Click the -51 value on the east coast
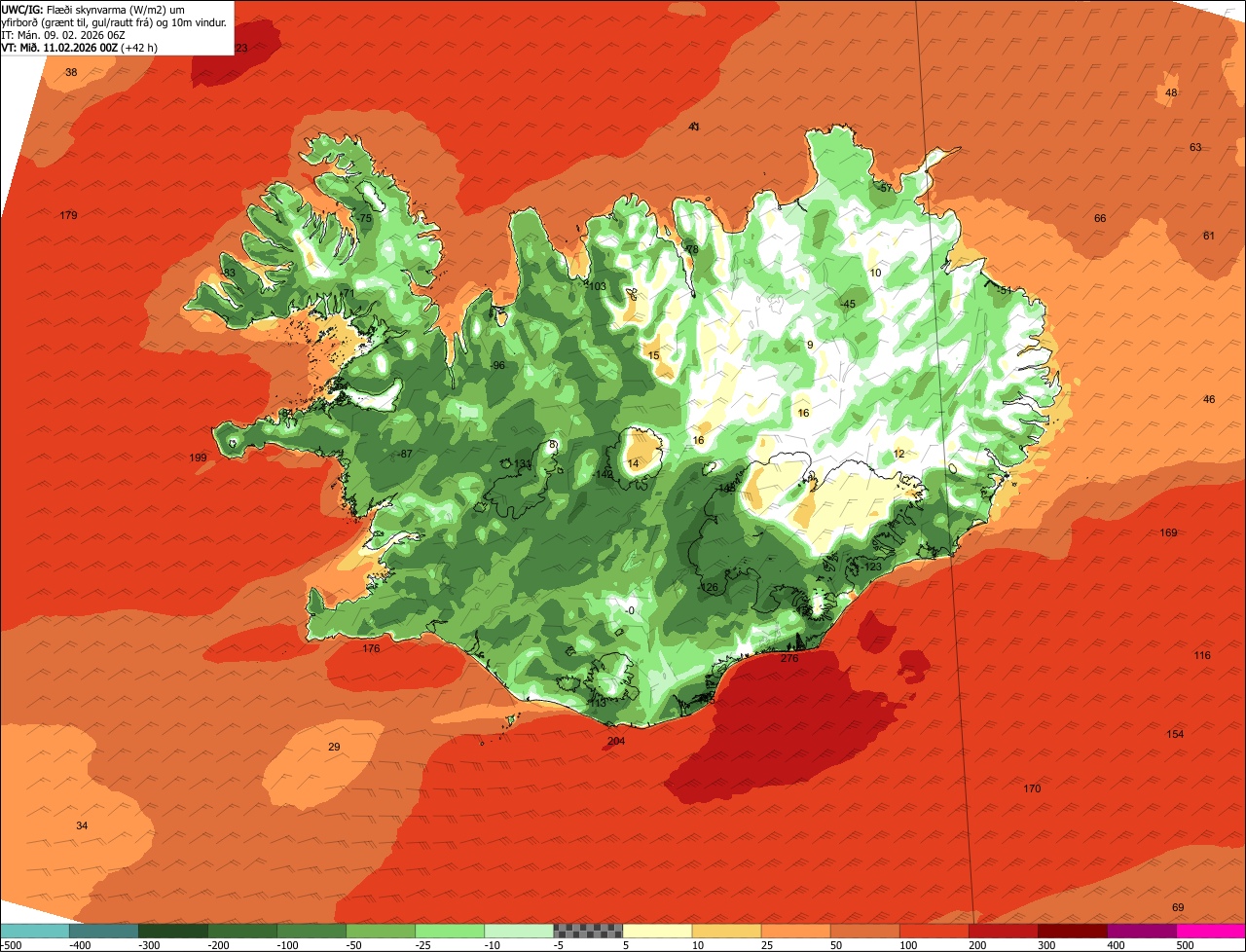 (1004, 291)
